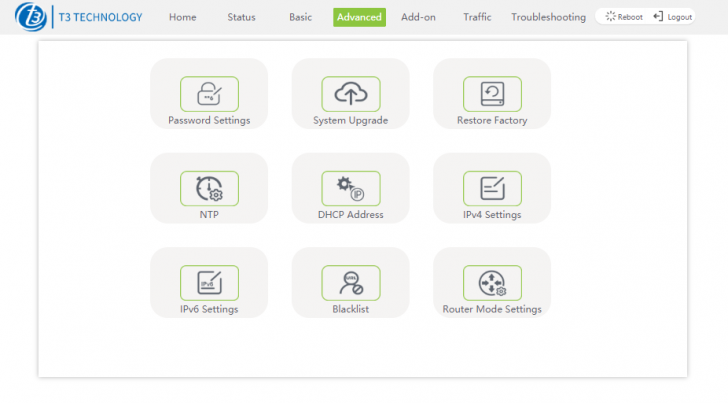Image resolution: width=728 pixels, height=403 pixels.
Task: Select the Advanced tab
Action: click(359, 17)
